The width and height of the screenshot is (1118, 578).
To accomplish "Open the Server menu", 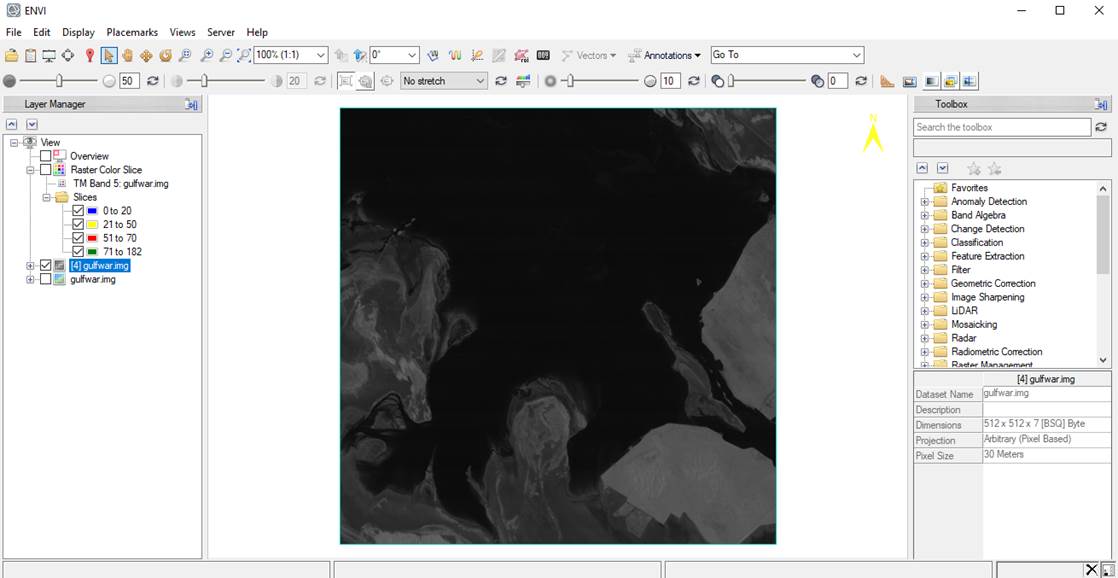I will pyautogui.click(x=221, y=32).
